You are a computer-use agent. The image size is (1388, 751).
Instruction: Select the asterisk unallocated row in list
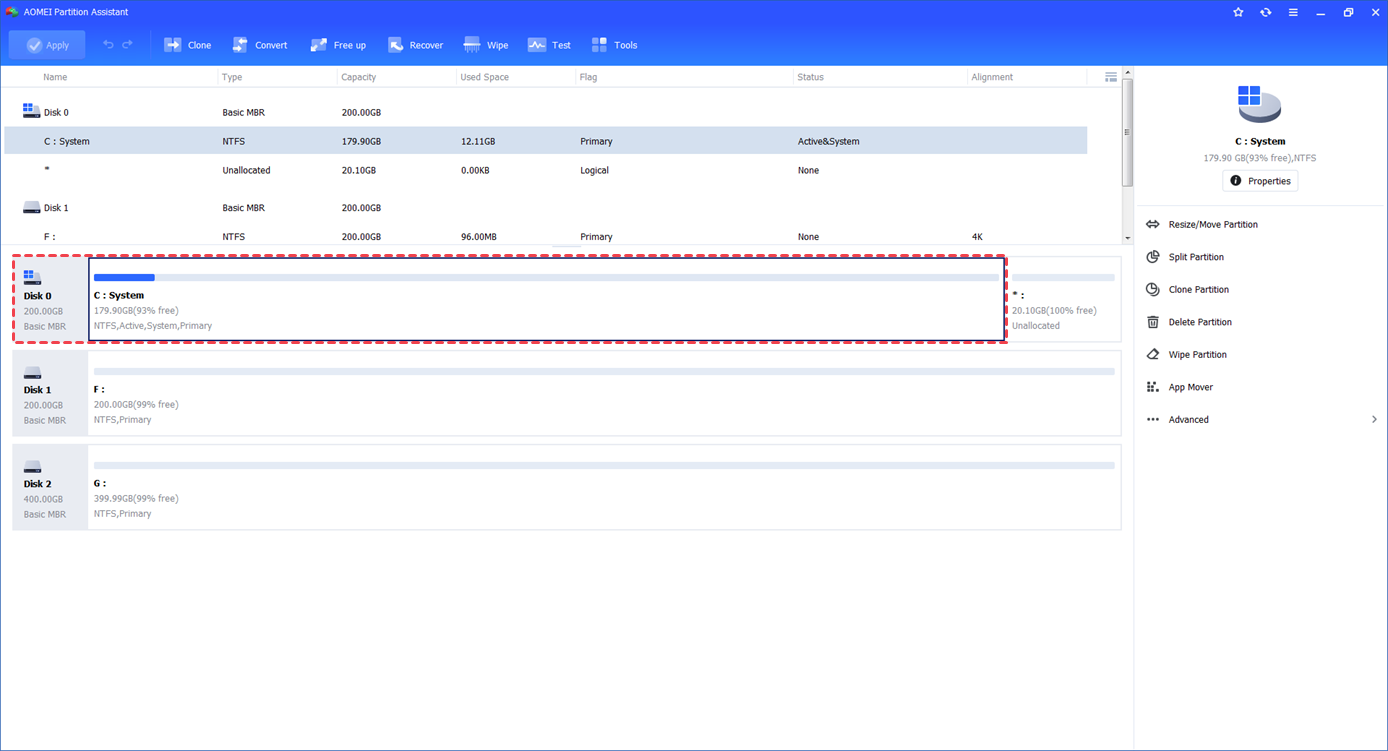tap(545, 170)
